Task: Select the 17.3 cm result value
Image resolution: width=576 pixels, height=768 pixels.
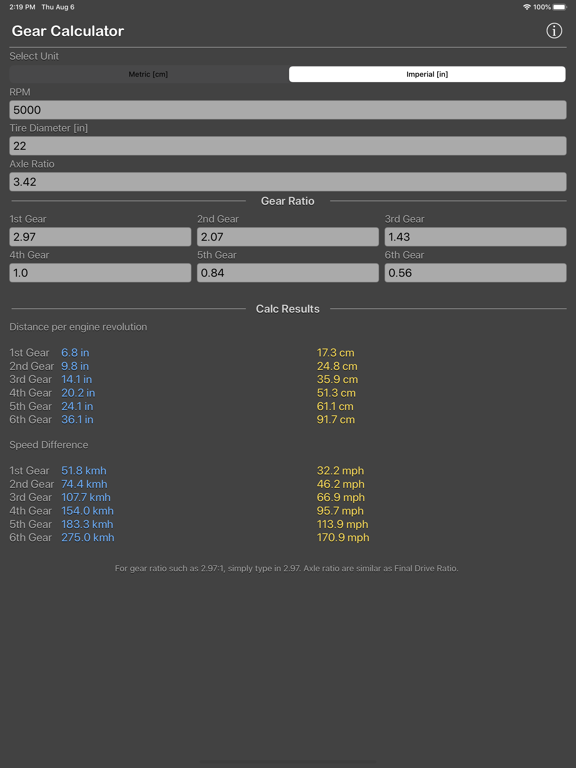Action: pos(336,353)
